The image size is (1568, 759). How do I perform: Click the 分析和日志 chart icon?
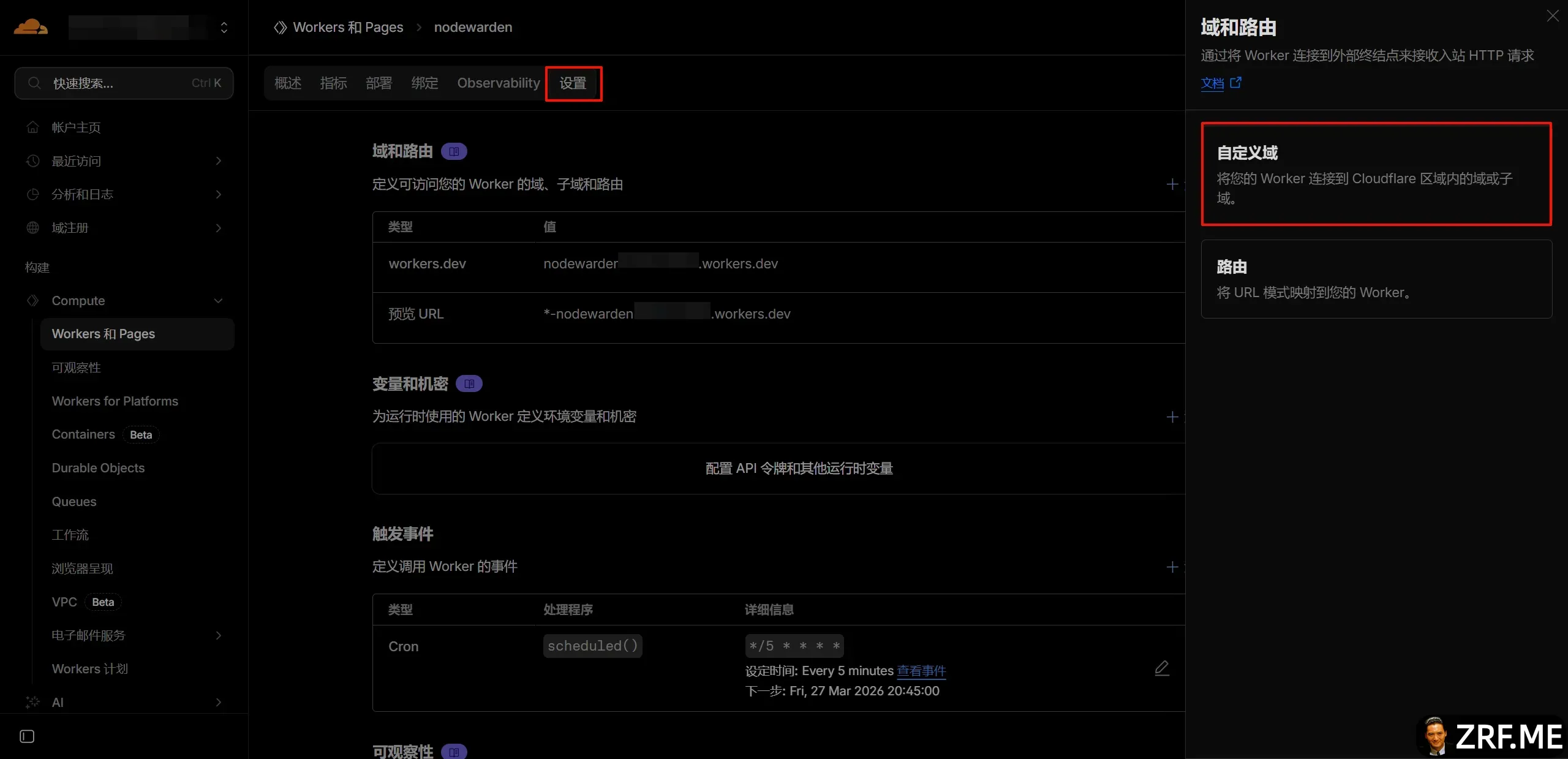point(33,194)
